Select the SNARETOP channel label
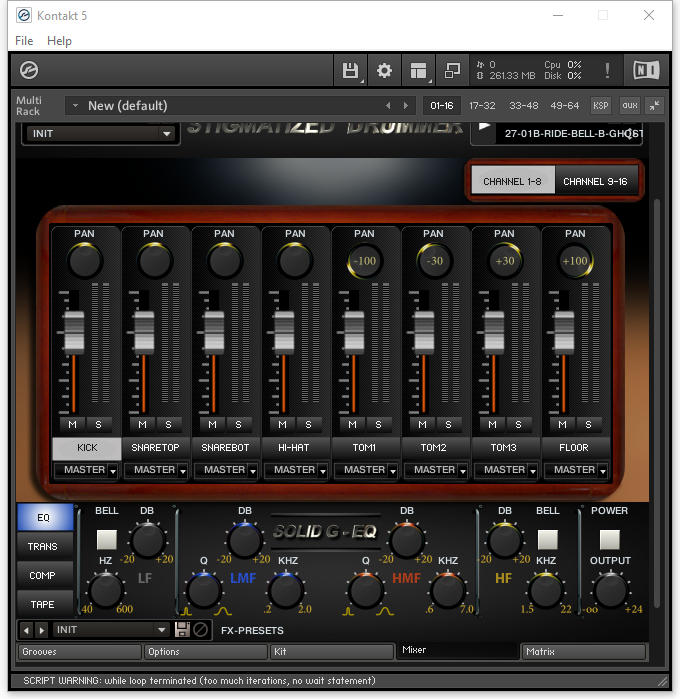The width and height of the screenshot is (680, 699). [156, 448]
